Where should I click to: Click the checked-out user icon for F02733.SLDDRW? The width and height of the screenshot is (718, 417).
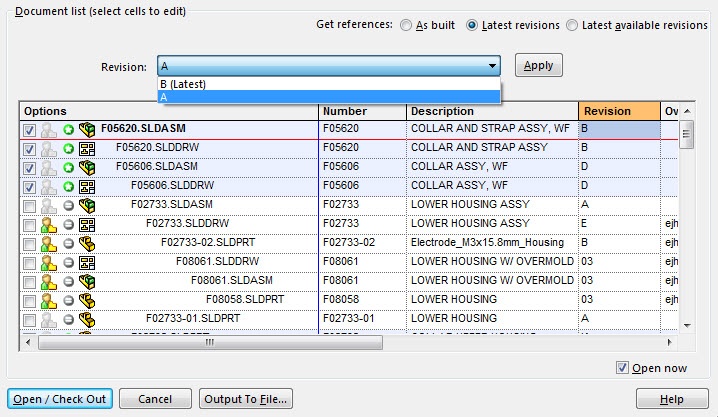click(x=47, y=224)
